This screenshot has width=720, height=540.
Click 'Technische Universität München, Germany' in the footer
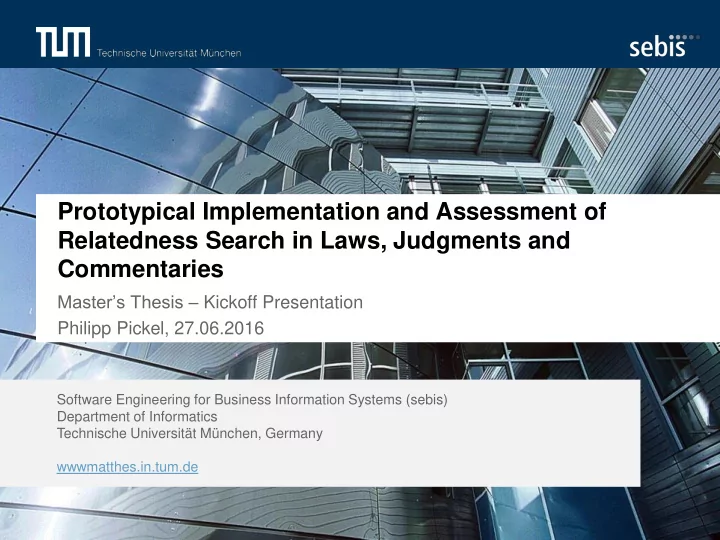(190, 433)
